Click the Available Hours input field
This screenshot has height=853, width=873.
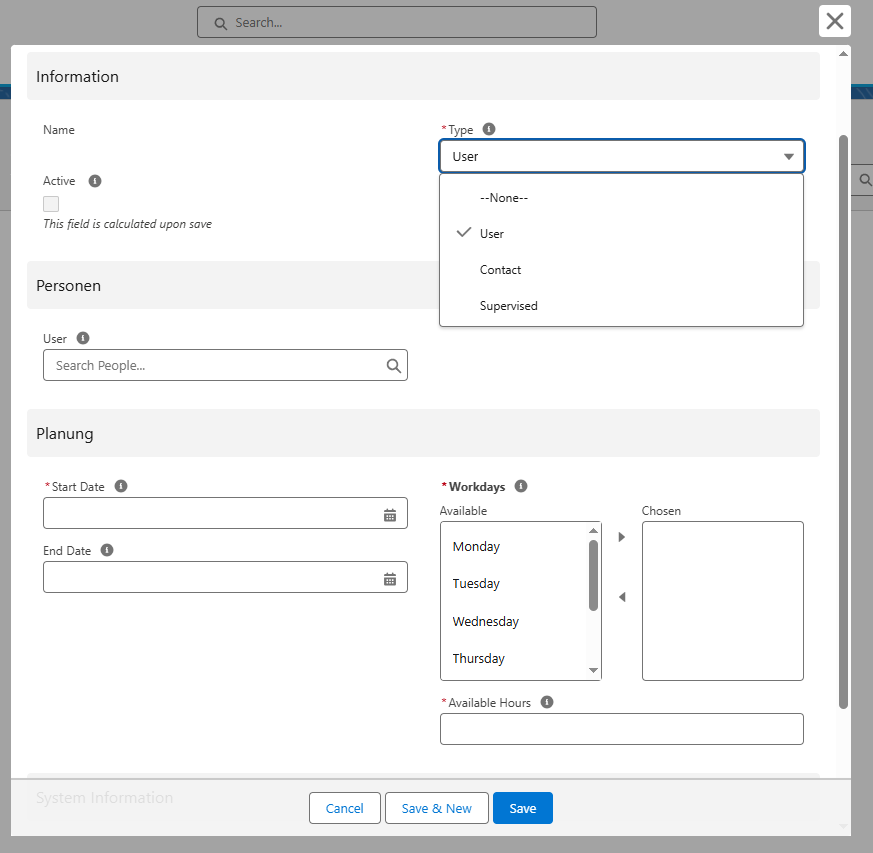(x=621, y=729)
